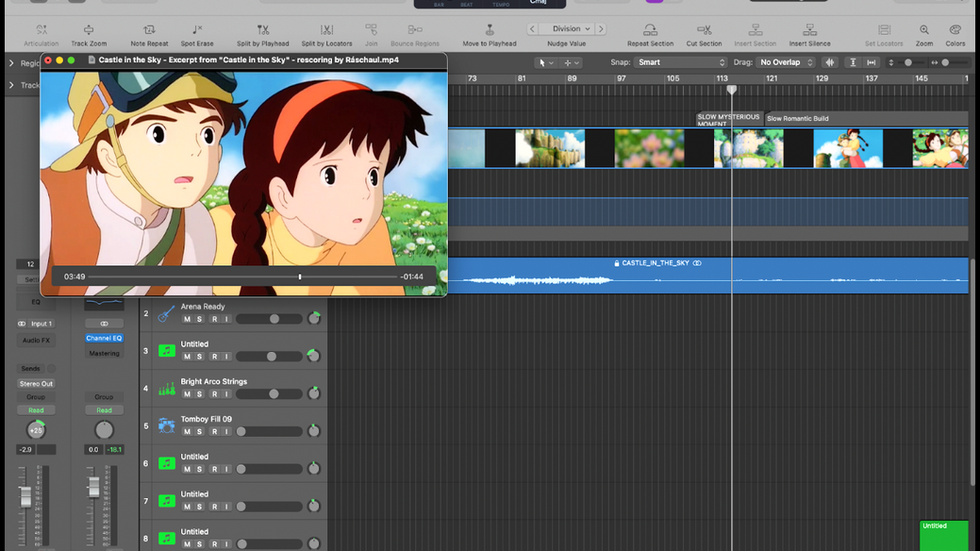Adjust the Bright Arco Strings volume slider
Image resolution: width=980 pixels, height=551 pixels.
[269, 394]
